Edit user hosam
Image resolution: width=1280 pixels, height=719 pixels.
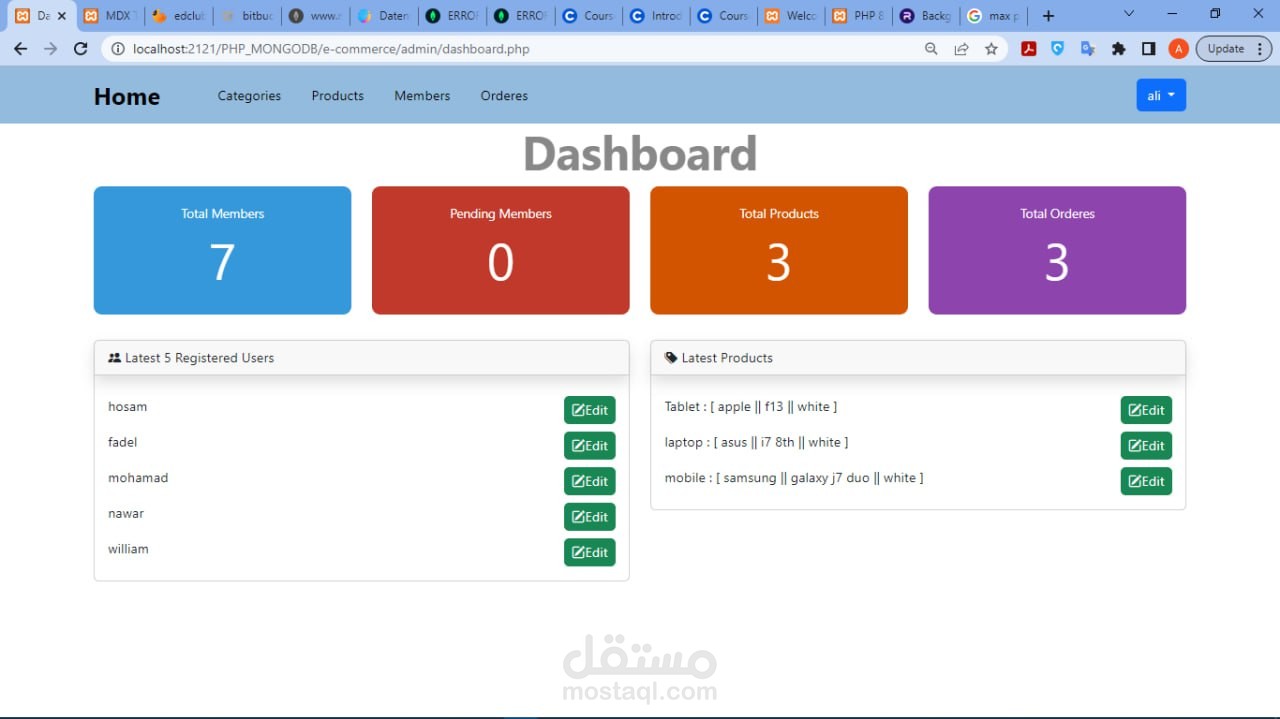pos(589,410)
